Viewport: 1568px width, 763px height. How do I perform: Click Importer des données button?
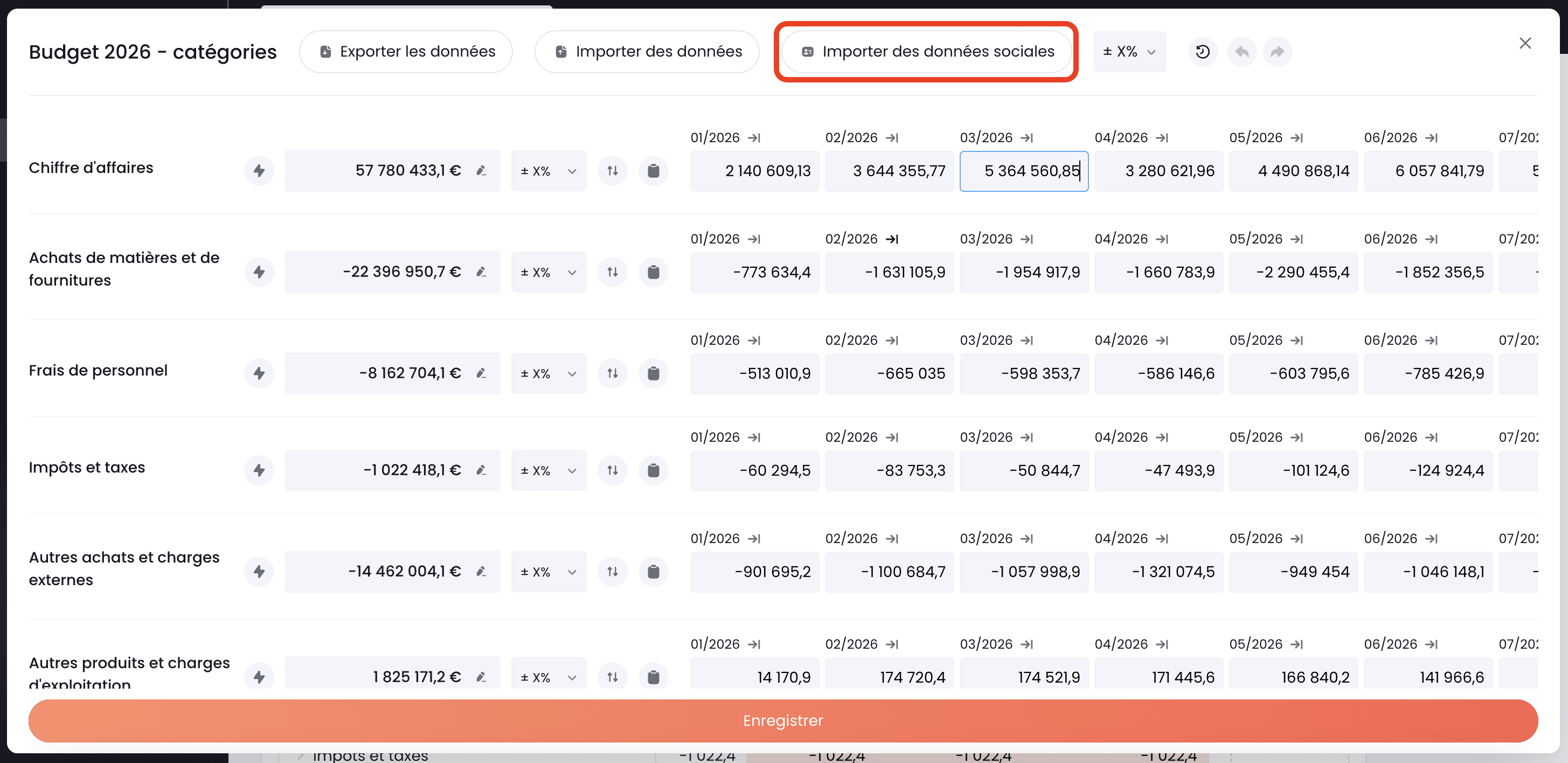click(647, 52)
